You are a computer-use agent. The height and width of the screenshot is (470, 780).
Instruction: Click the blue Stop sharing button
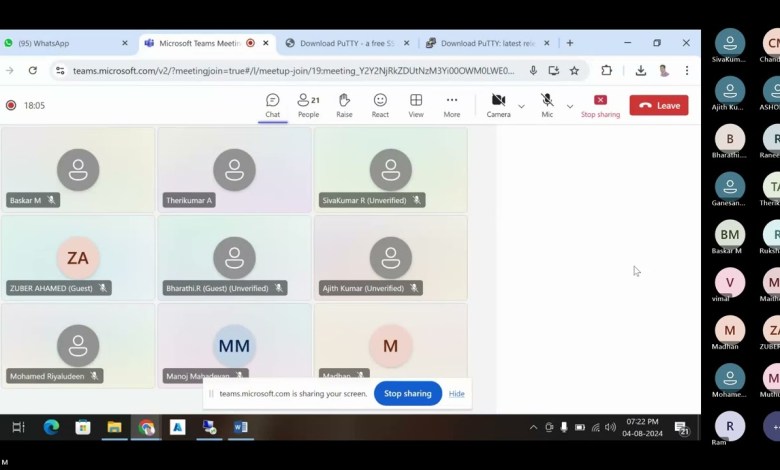point(407,393)
